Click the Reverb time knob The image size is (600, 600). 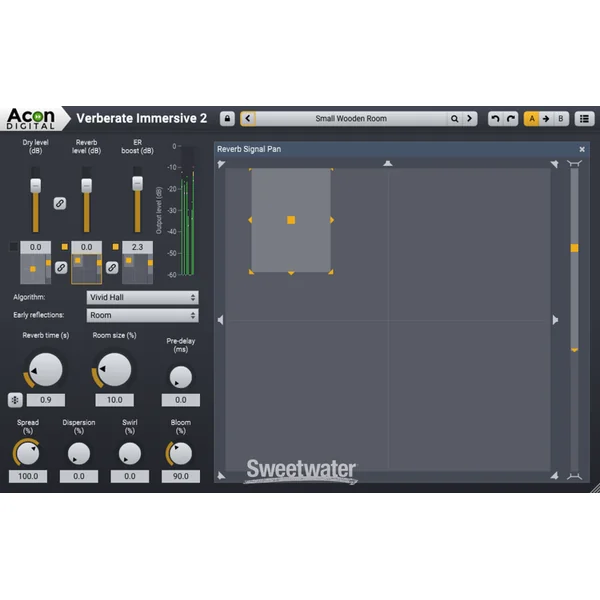(x=46, y=370)
